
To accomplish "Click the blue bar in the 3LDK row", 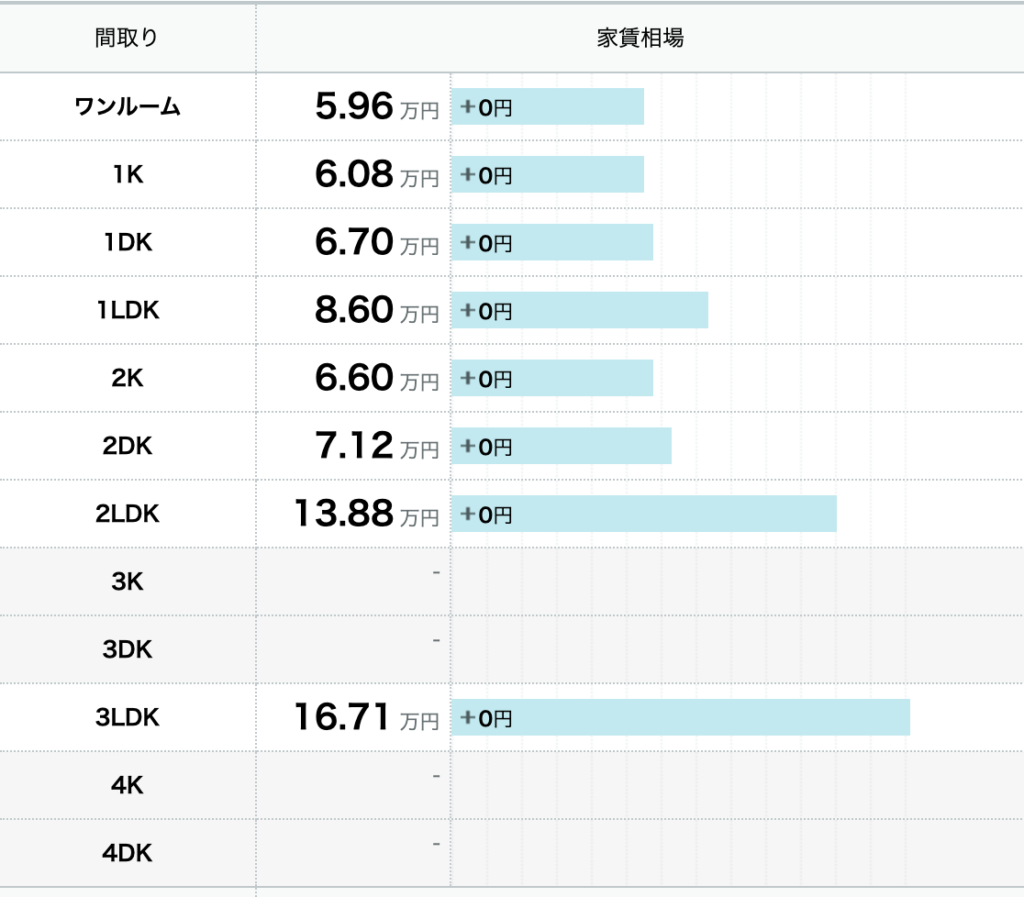I will coord(680,718).
